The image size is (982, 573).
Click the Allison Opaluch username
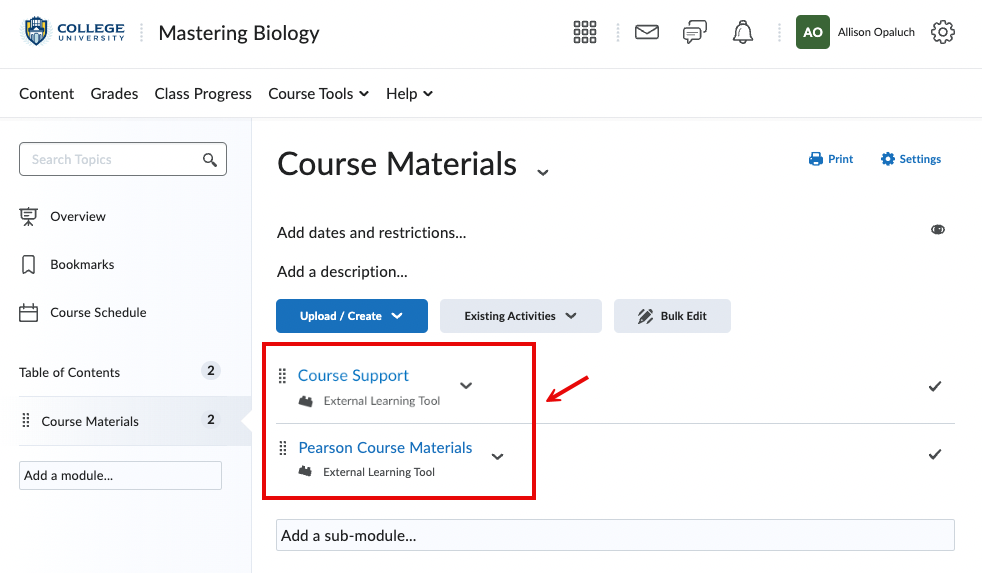click(x=876, y=32)
